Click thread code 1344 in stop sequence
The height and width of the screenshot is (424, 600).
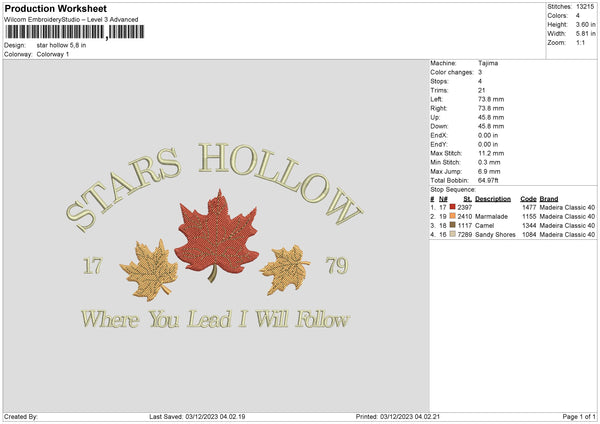[529, 225]
